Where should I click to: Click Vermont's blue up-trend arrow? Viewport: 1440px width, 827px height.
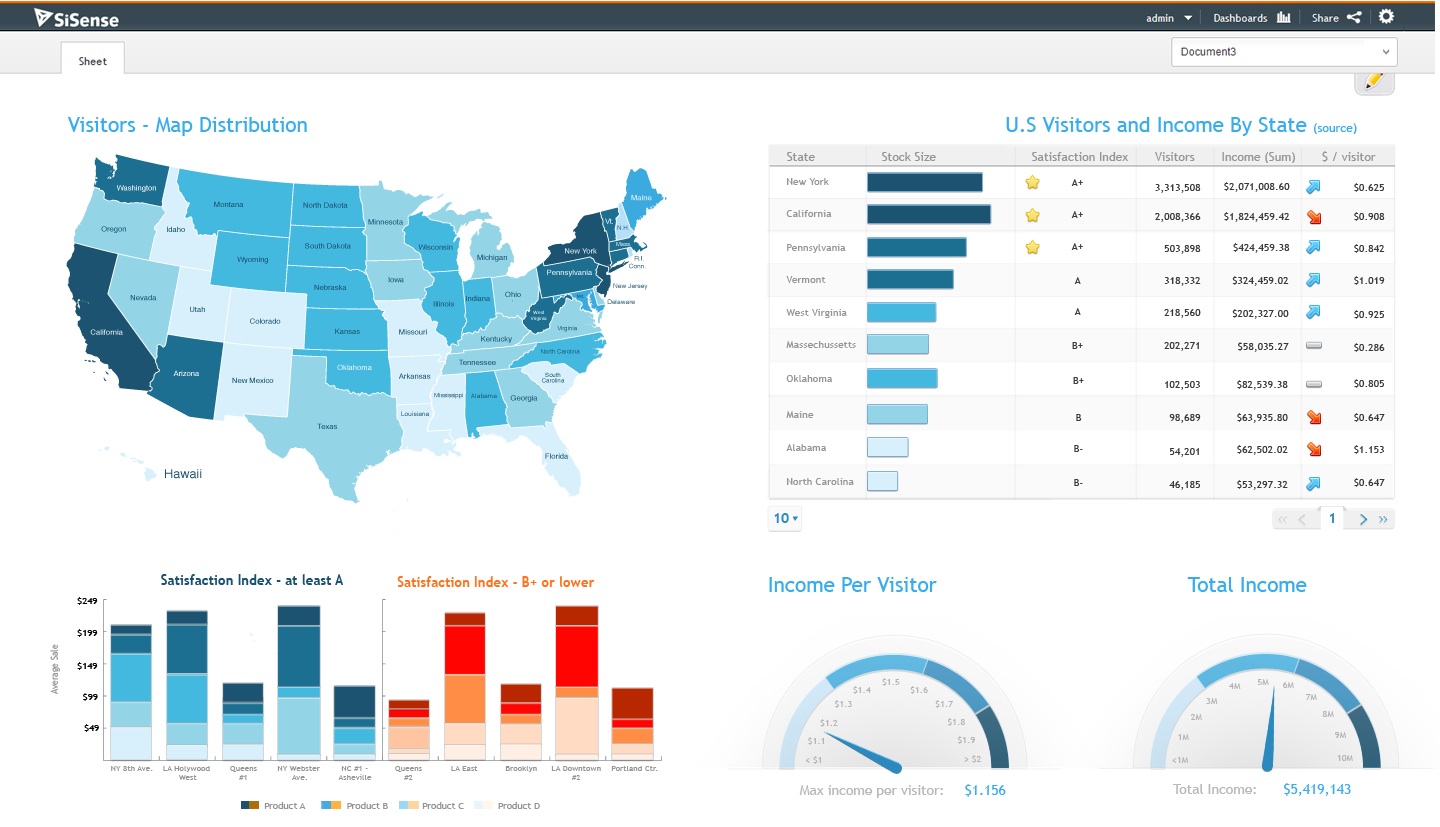click(x=1314, y=281)
